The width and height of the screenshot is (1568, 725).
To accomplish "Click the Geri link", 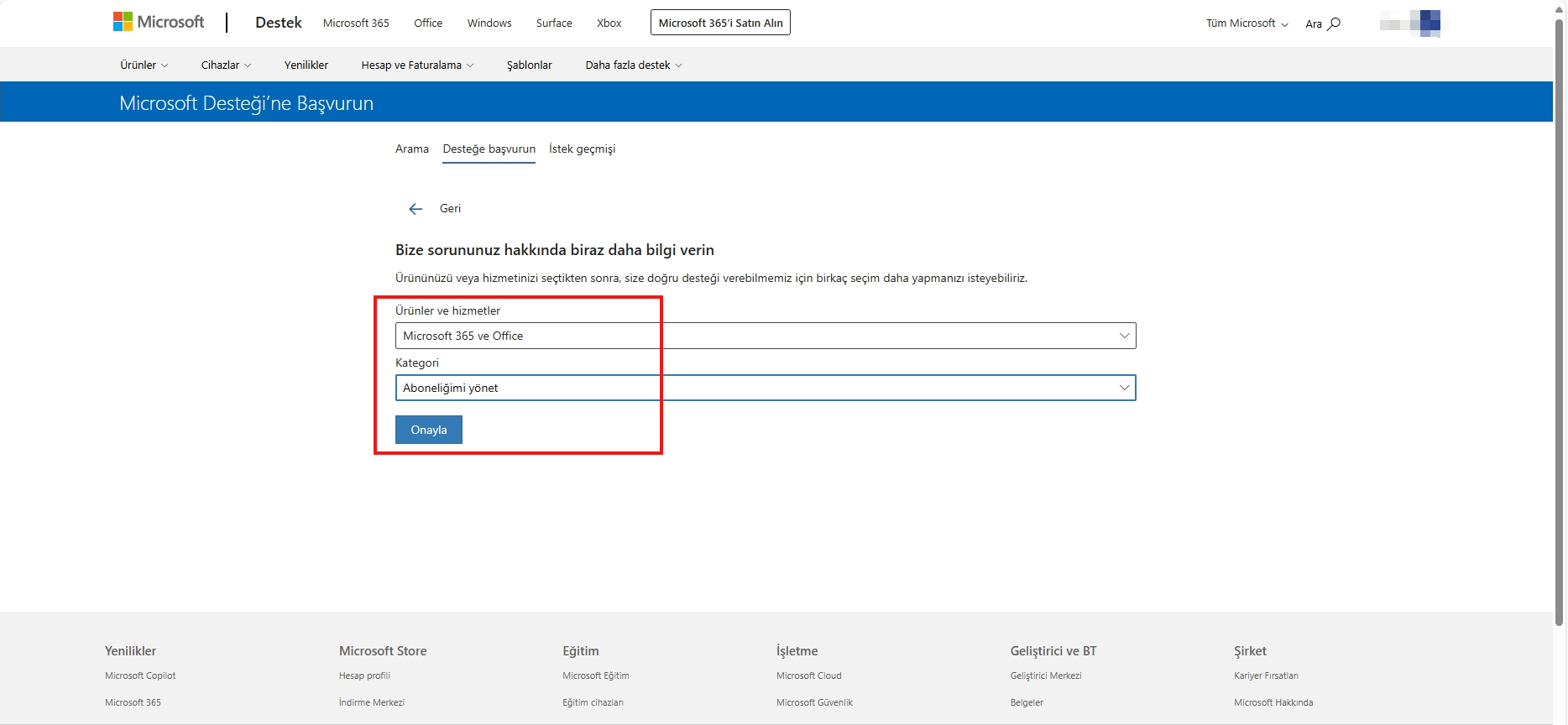I will click(451, 208).
